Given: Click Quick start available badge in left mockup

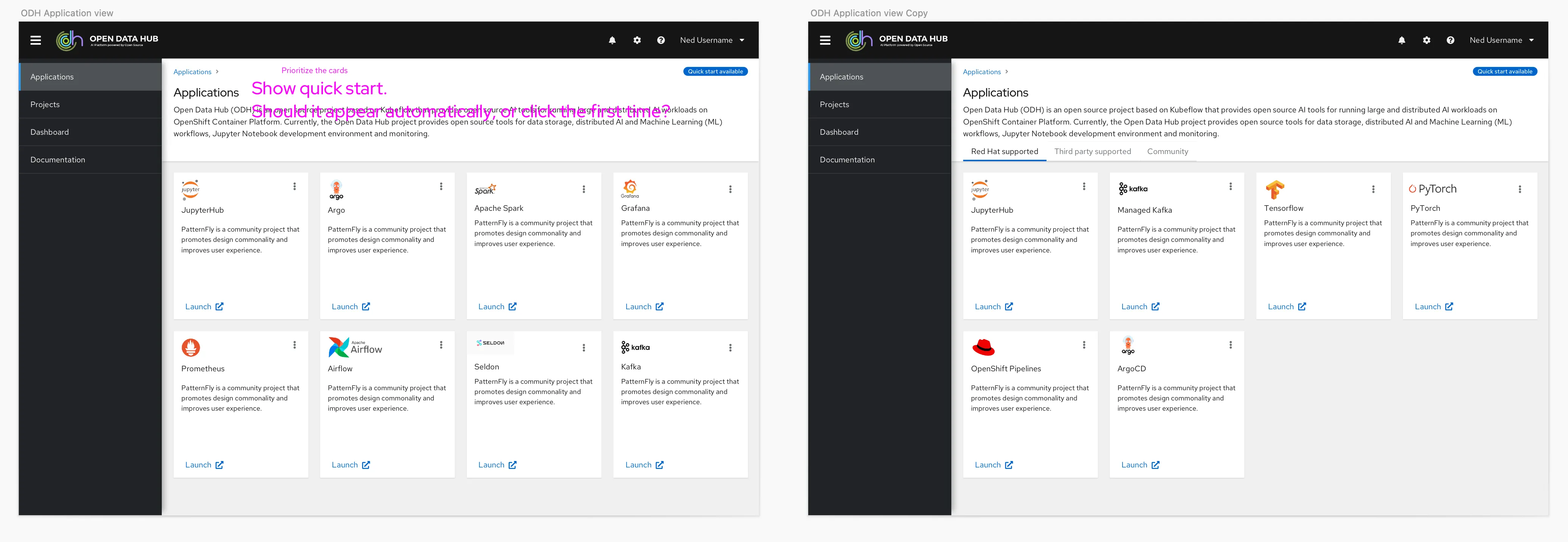Looking at the screenshot, I should coord(715,71).
